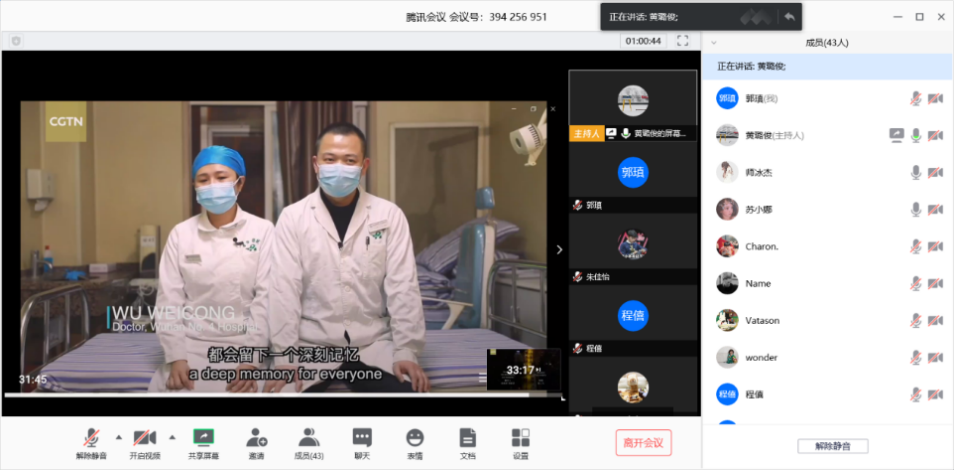Click reply arrow in speaking notification
954x470 pixels.
click(789, 17)
